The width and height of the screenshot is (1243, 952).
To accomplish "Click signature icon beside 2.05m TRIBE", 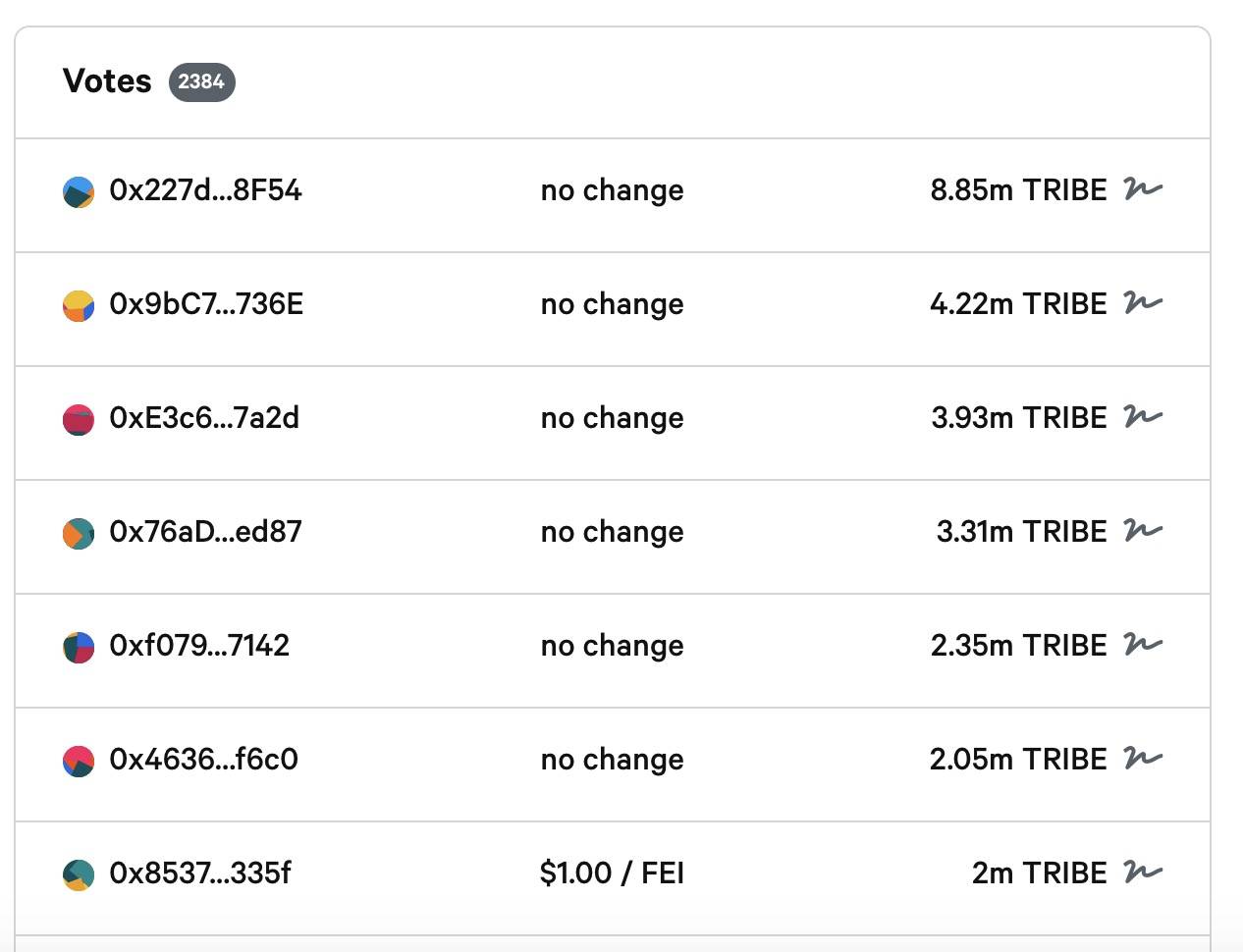I will 1143,759.
